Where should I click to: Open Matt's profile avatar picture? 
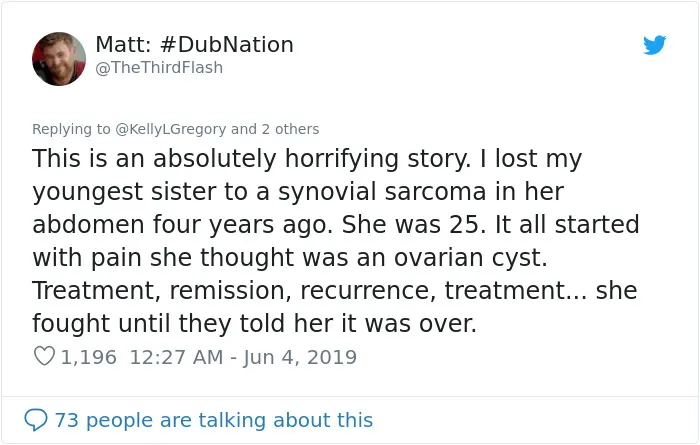point(59,59)
